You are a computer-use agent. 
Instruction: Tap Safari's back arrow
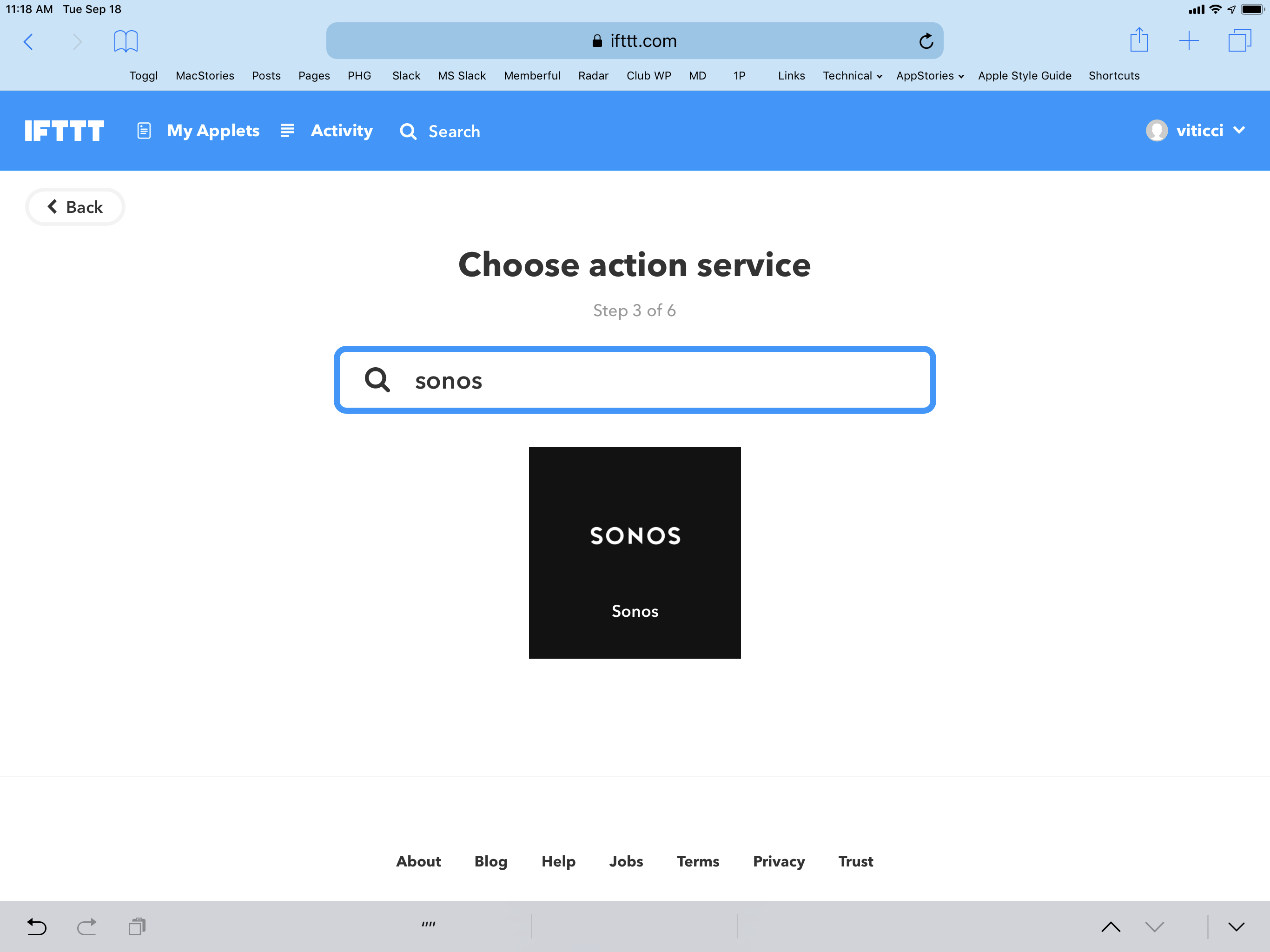point(28,41)
